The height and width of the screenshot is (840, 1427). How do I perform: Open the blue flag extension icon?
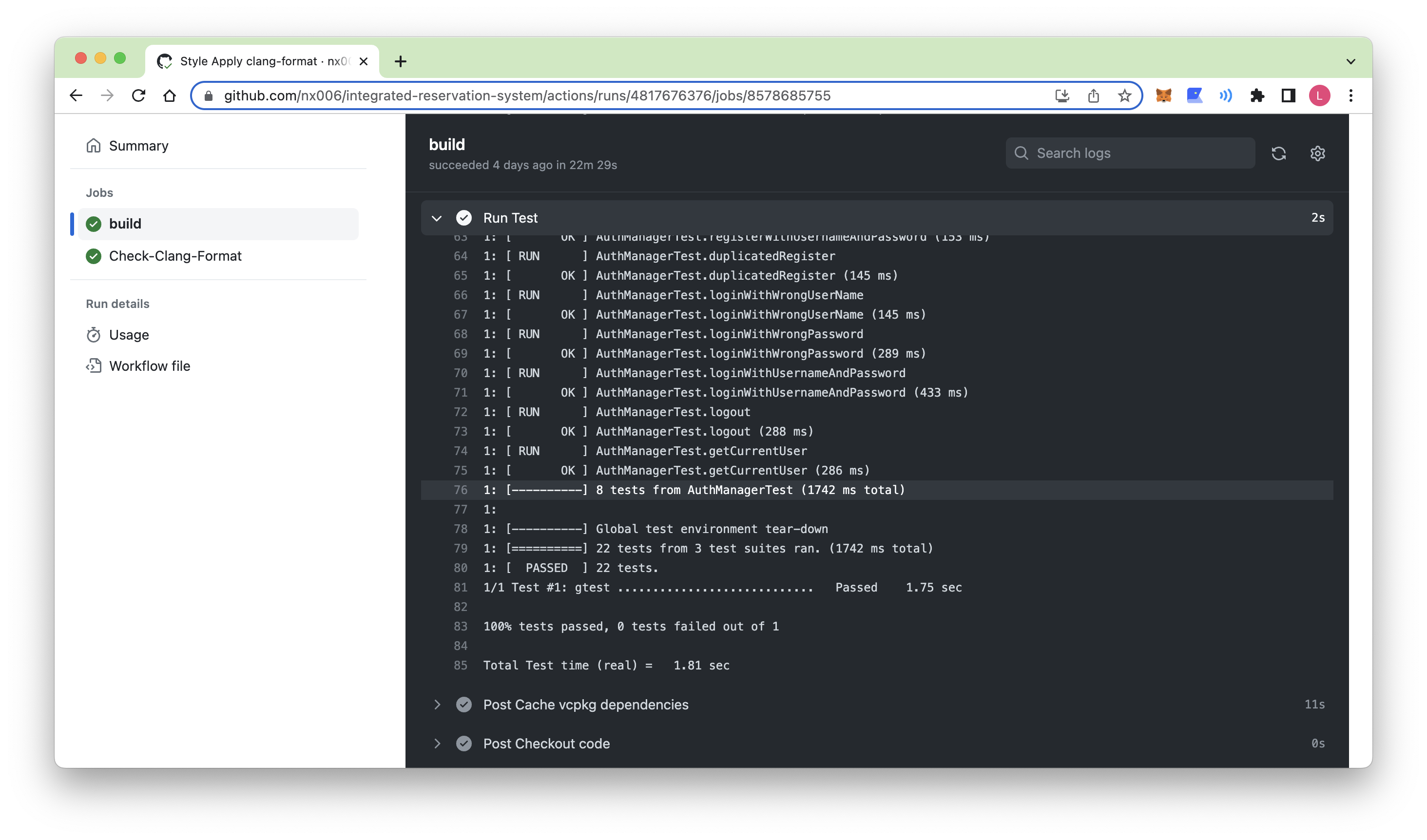click(x=1195, y=95)
